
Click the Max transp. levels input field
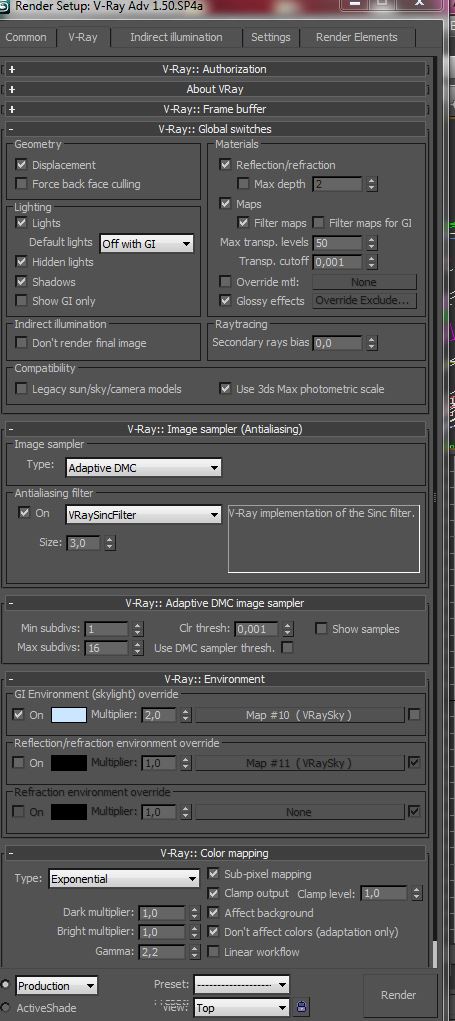(337, 243)
